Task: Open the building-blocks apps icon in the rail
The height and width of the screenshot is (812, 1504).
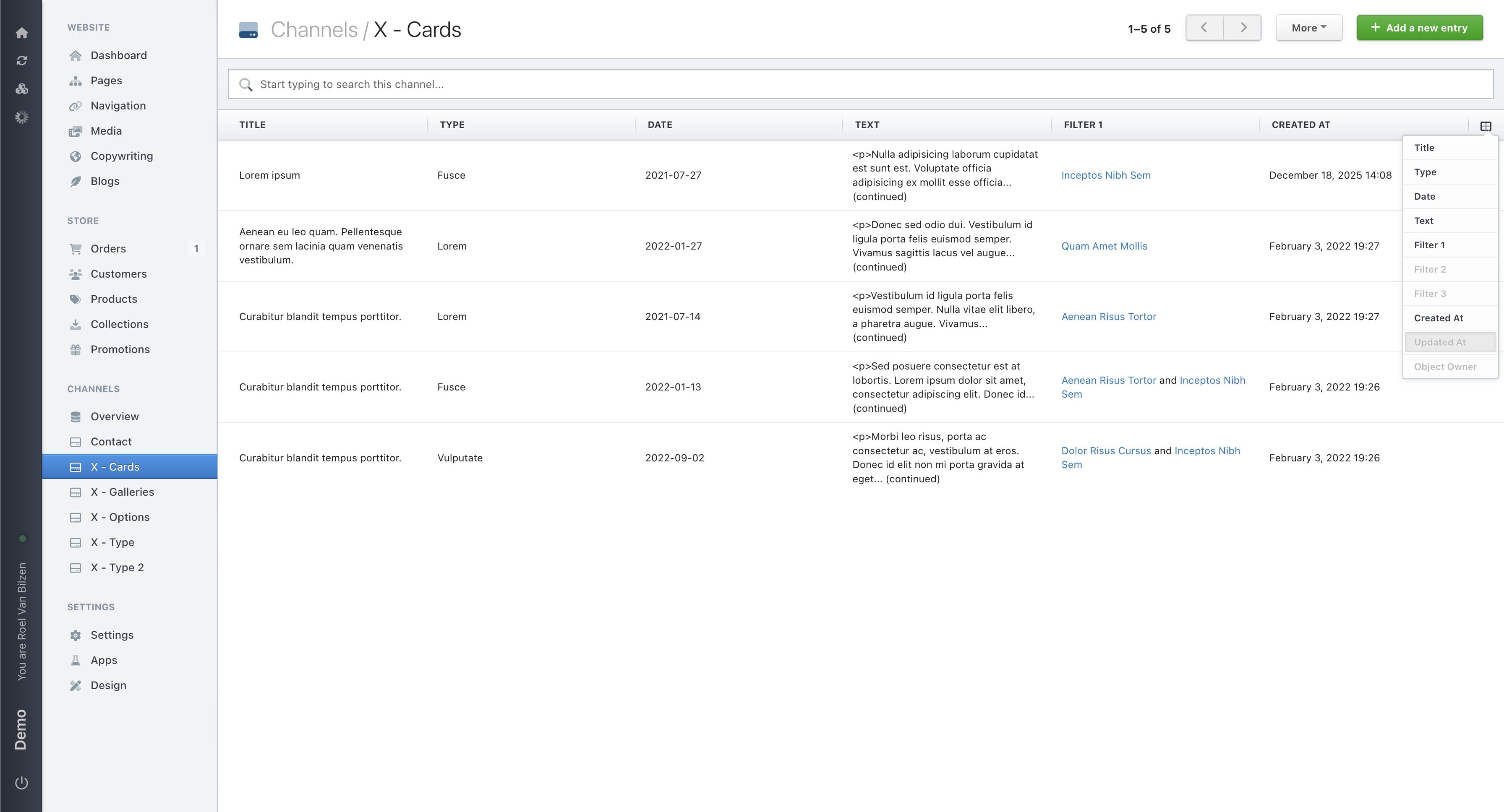Action: 21,88
